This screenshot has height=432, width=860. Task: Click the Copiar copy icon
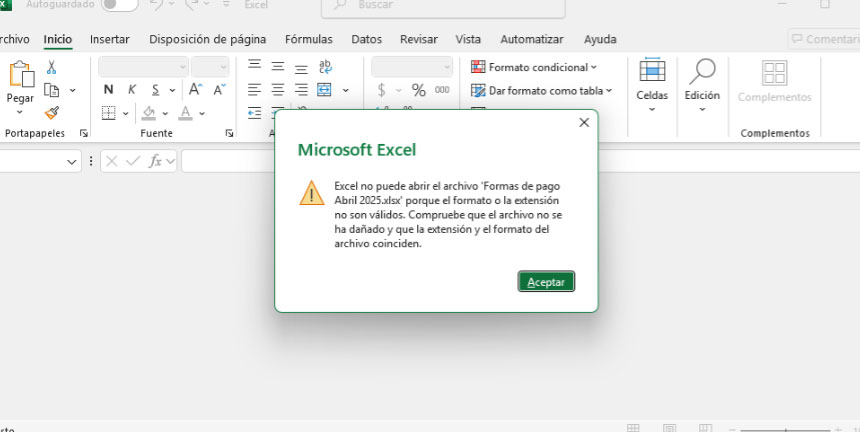point(52,90)
